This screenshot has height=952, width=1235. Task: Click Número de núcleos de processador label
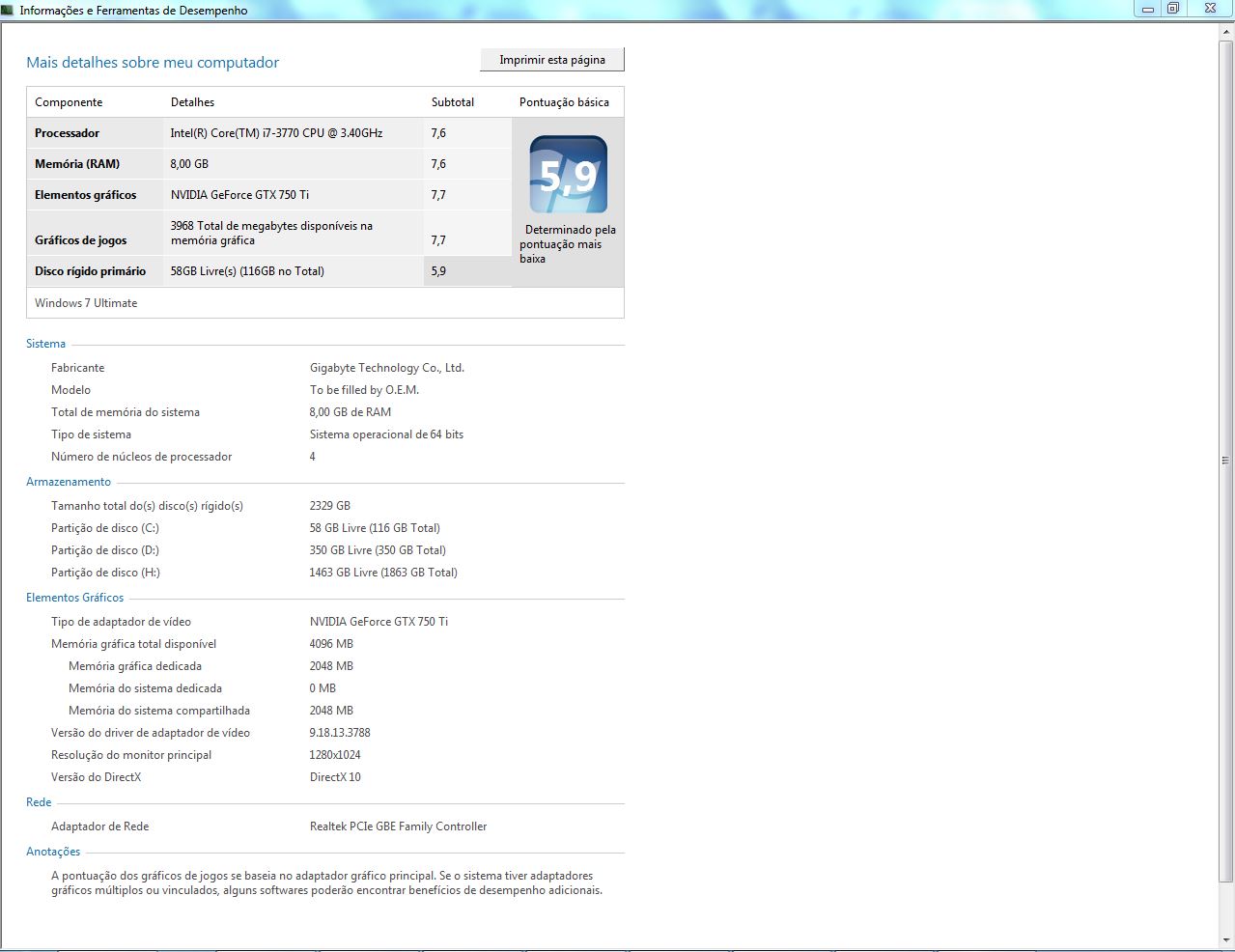tap(141, 457)
